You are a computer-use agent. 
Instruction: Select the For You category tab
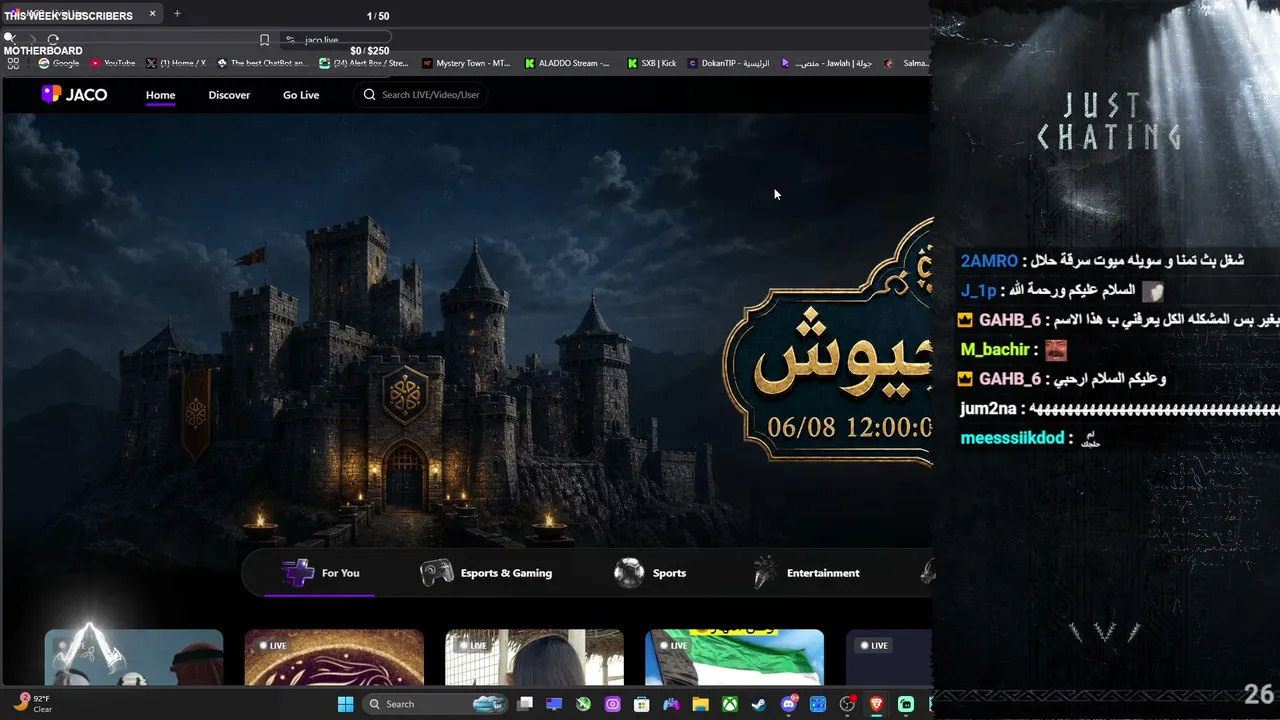320,573
